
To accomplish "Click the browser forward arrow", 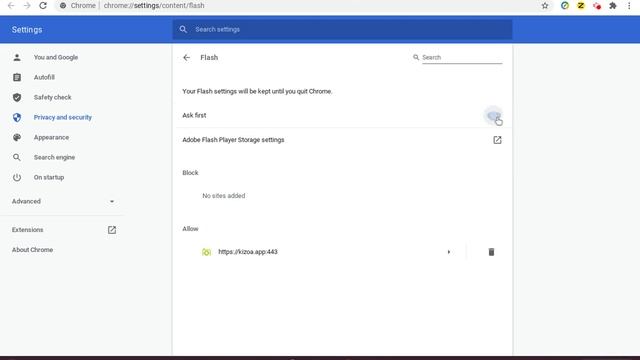I will tap(27, 6).
